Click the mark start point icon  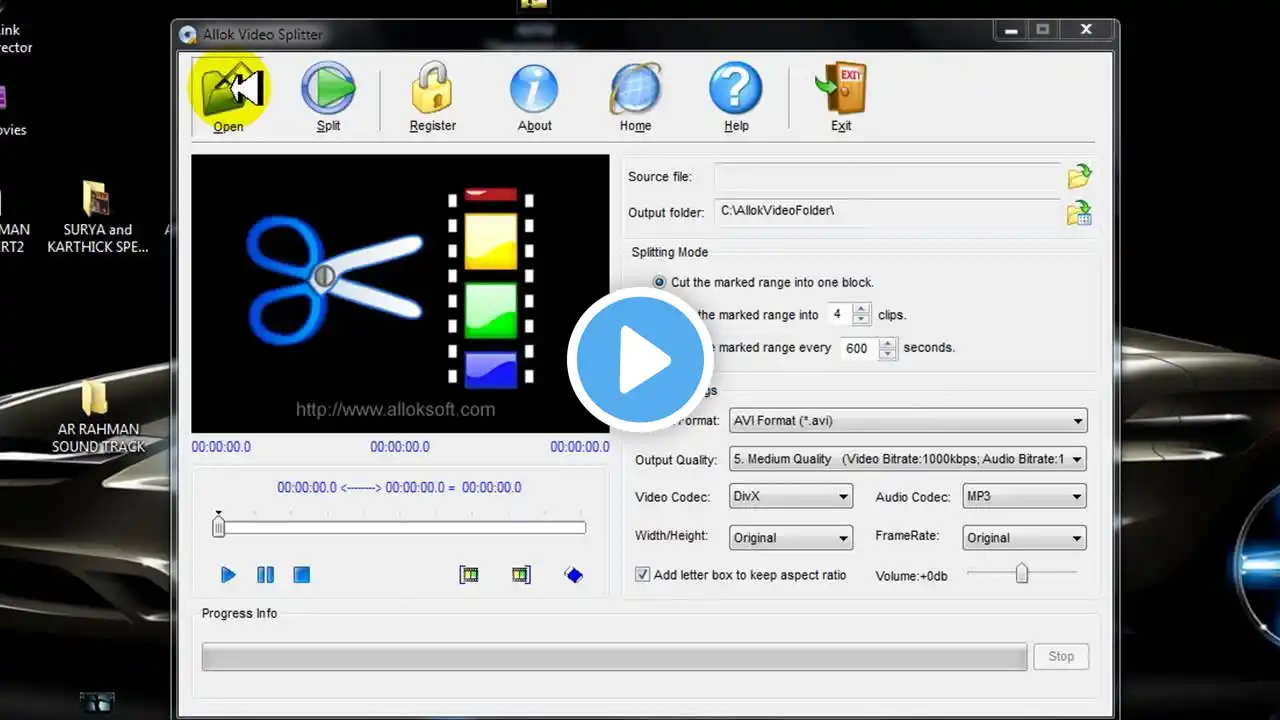point(469,575)
